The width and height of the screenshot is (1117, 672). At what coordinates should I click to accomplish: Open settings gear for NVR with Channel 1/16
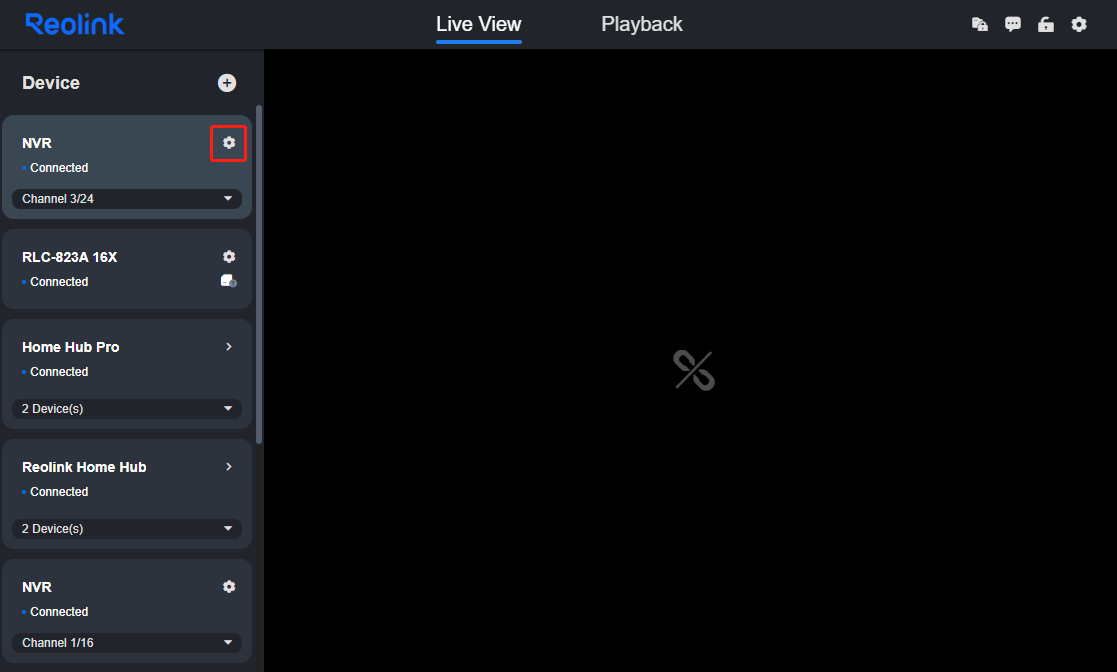pyautogui.click(x=229, y=586)
